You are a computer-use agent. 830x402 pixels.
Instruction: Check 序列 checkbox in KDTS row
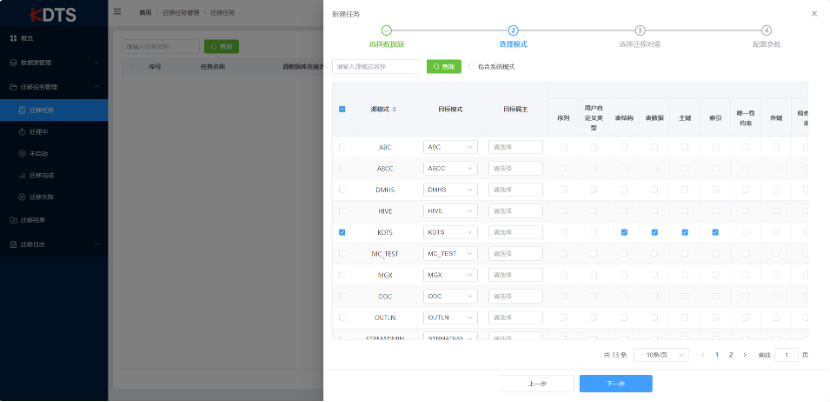pyautogui.click(x=563, y=233)
